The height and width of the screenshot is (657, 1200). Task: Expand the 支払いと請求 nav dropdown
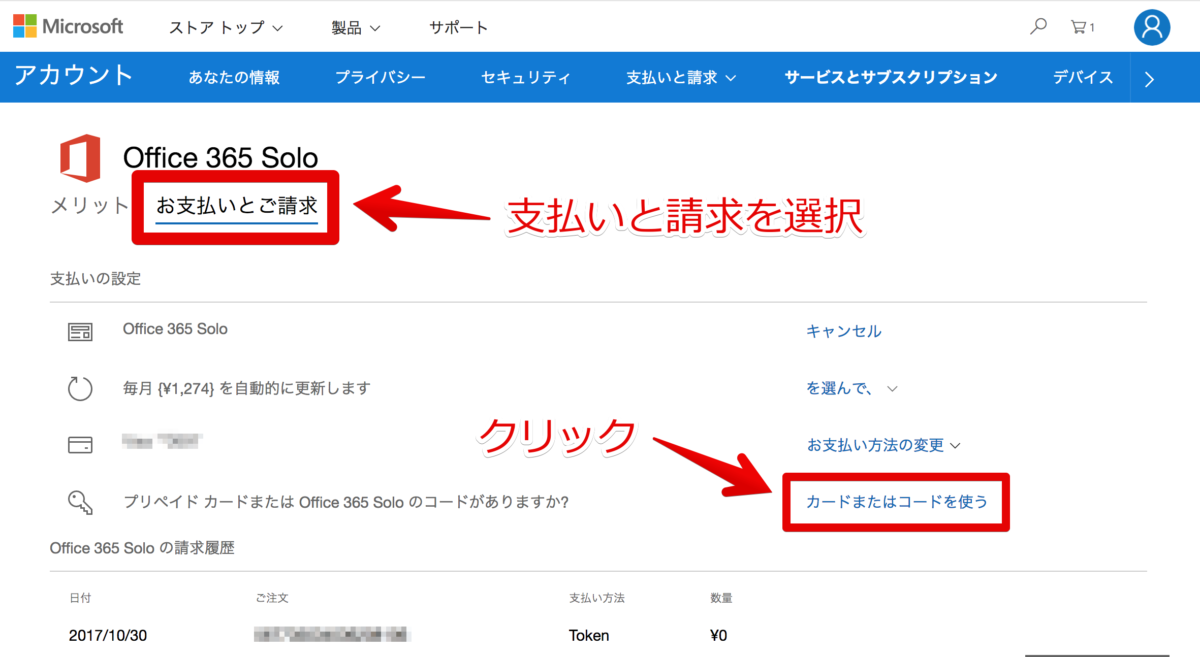pos(681,77)
